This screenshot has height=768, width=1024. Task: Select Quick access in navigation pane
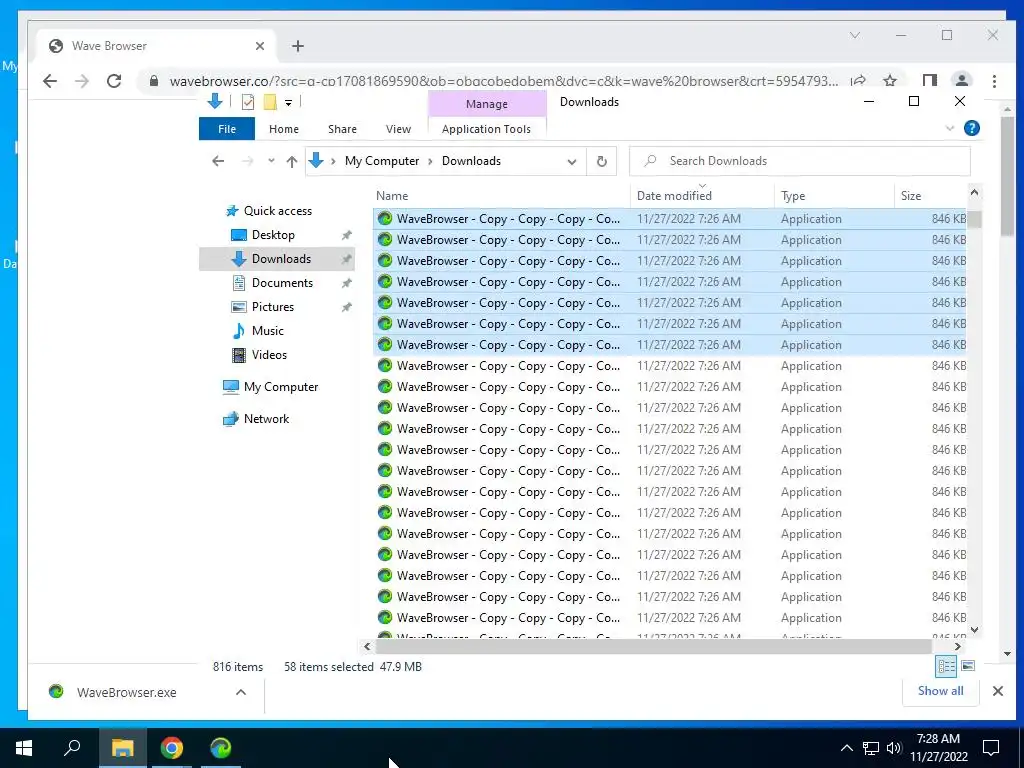tap(278, 211)
